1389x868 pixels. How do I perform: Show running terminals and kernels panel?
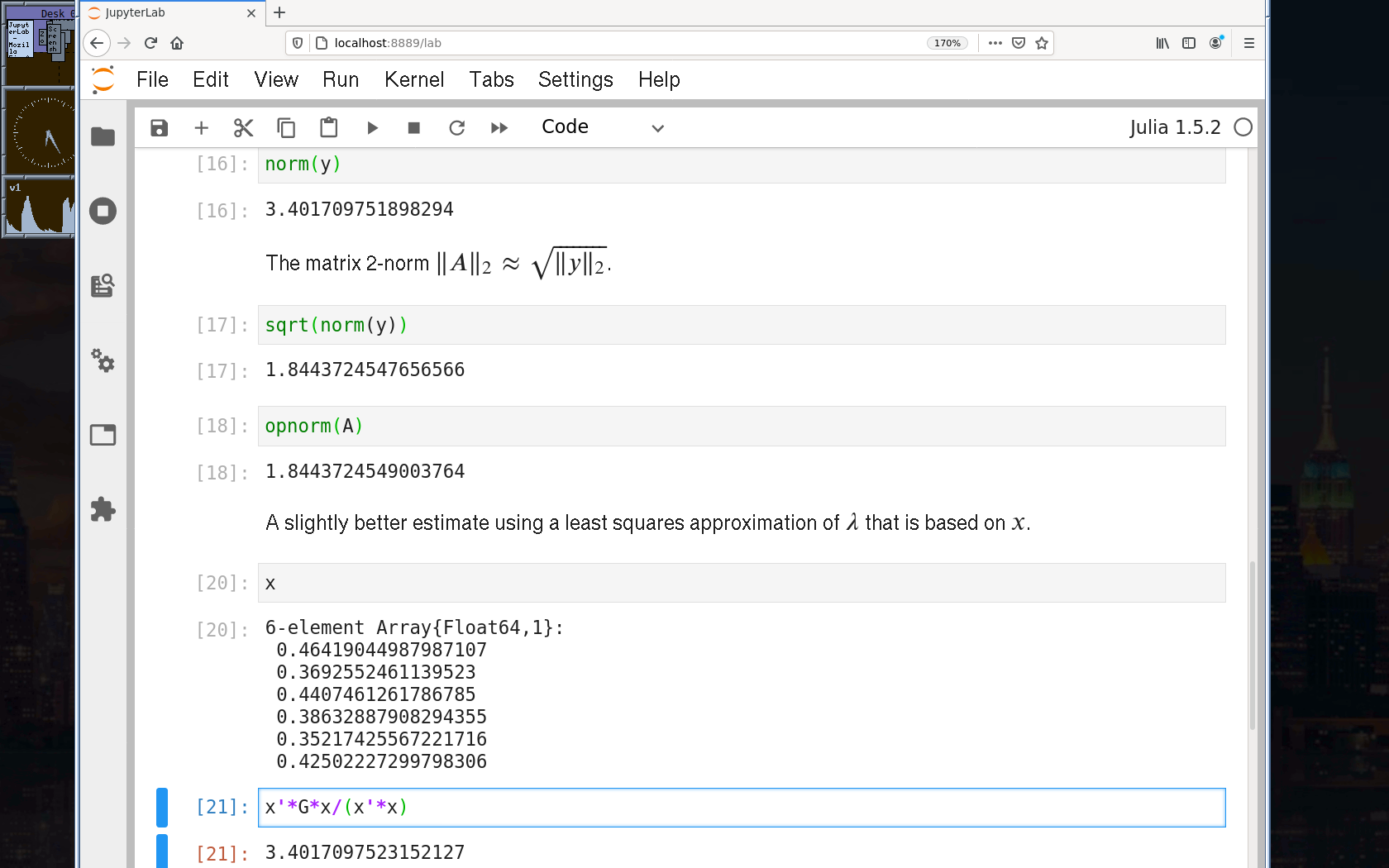(103, 211)
